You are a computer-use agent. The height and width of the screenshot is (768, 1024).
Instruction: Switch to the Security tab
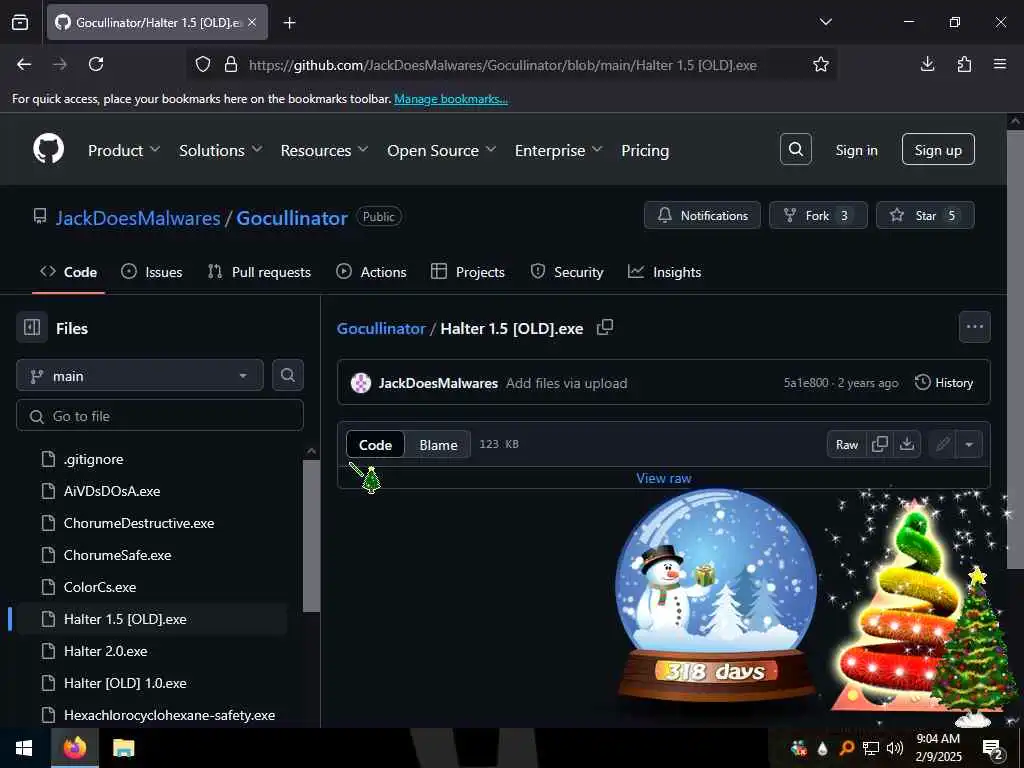566,272
